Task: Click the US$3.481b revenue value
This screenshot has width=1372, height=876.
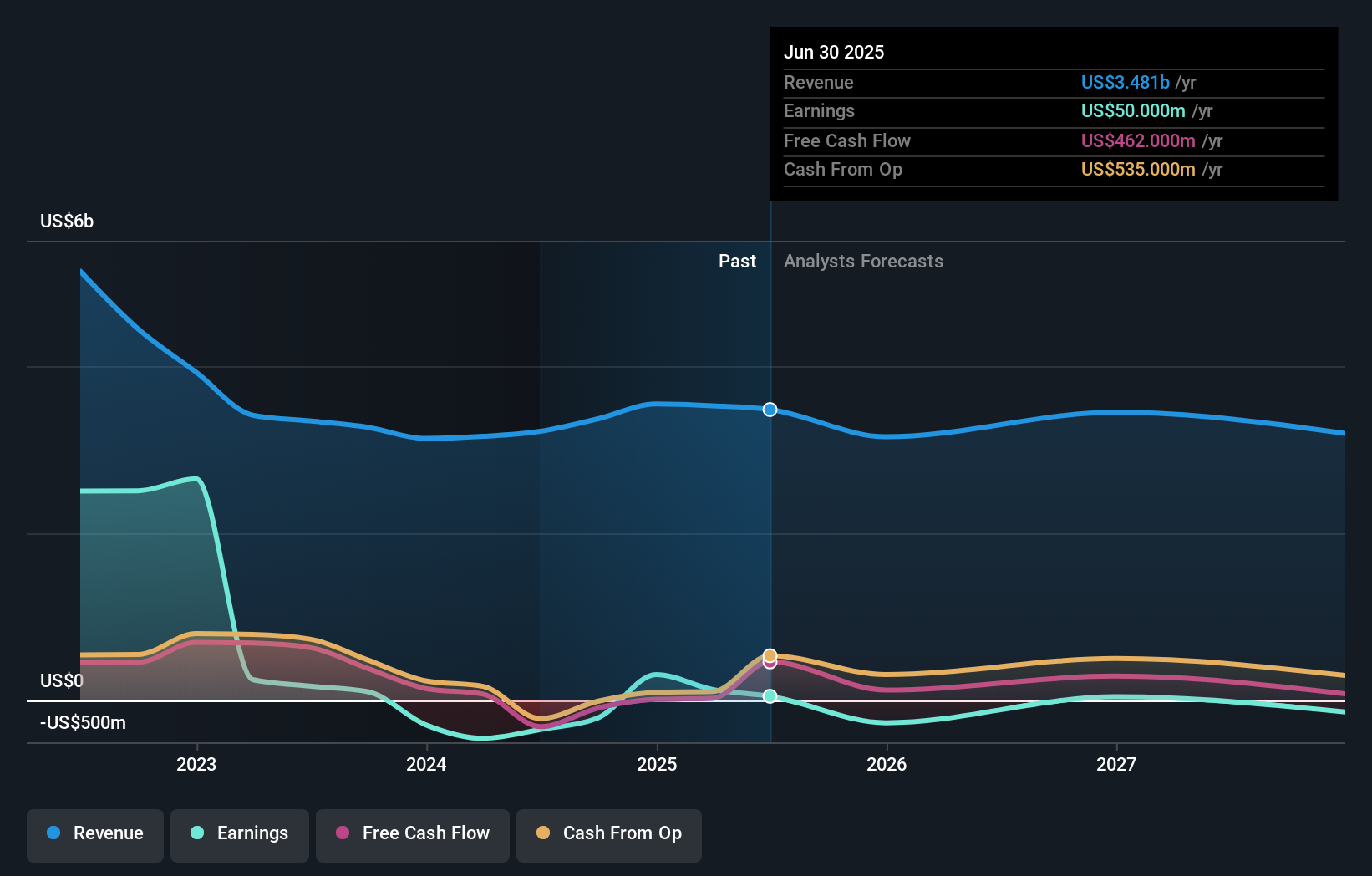Action: pyautogui.click(x=1125, y=82)
